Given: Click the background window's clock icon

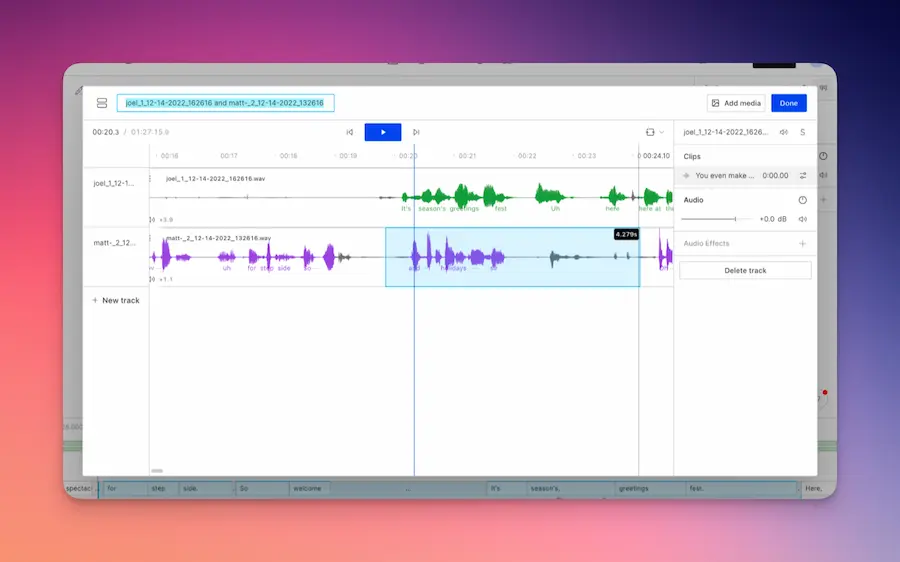Looking at the screenshot, I should tap(823, 156).
